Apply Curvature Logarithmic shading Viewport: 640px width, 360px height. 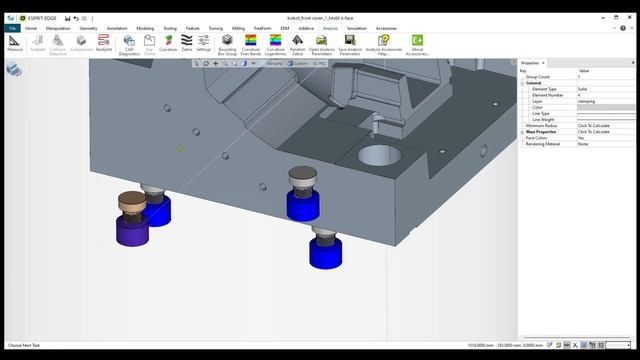coord(276,44)
